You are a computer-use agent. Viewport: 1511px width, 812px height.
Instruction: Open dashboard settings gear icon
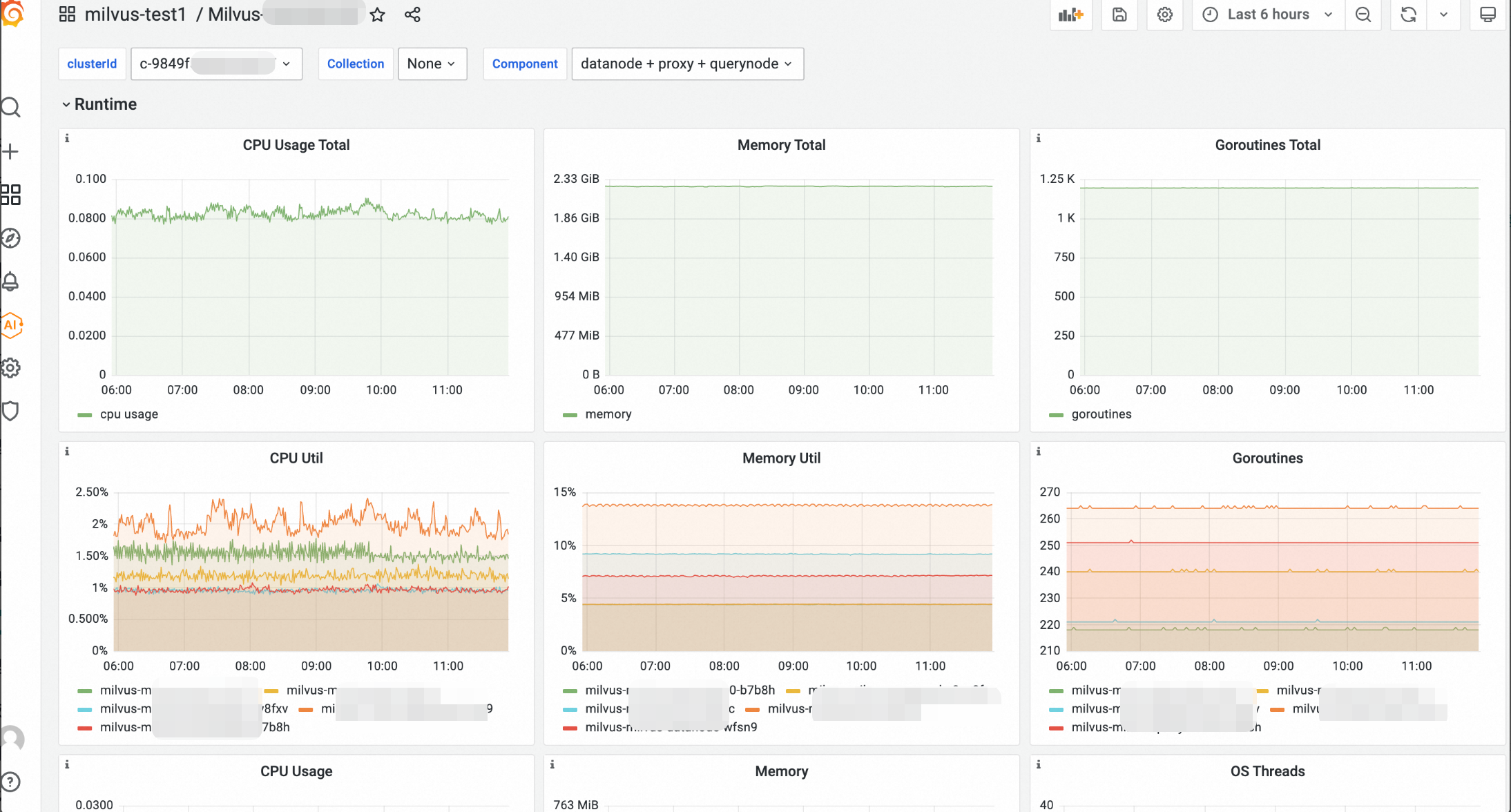1165,14
